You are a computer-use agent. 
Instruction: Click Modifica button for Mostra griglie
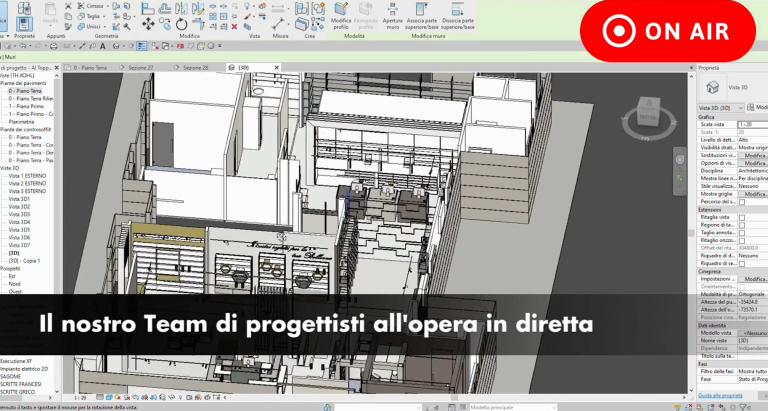[x=754, y=194]
